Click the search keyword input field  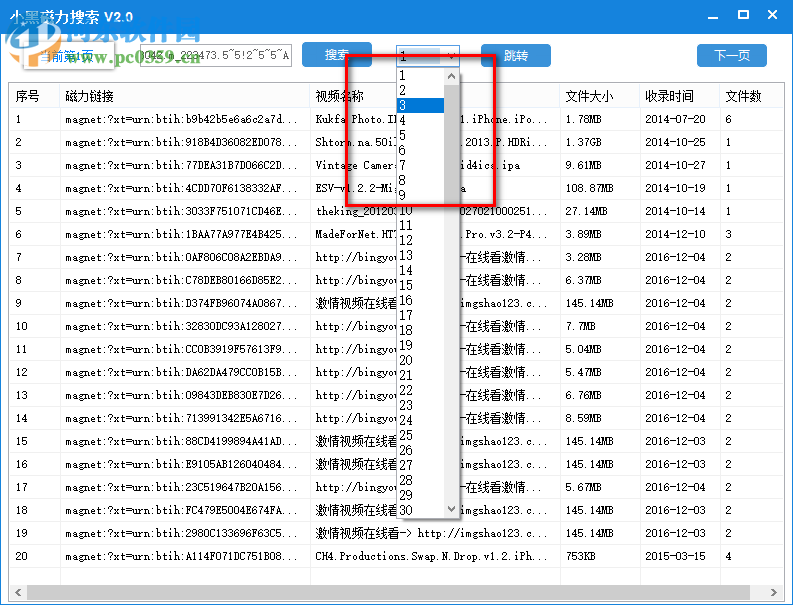[x=216, y=55]
